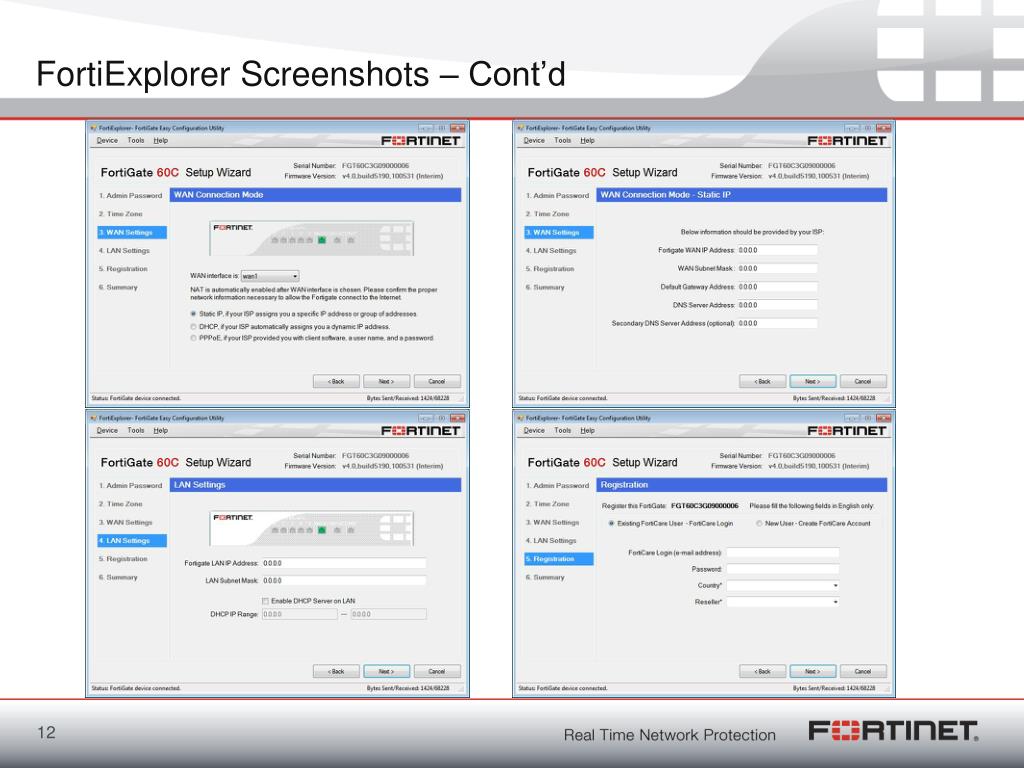Open the Help menu in the Static IP window
The image size is (1024, 768).
(x=587, y=140)
